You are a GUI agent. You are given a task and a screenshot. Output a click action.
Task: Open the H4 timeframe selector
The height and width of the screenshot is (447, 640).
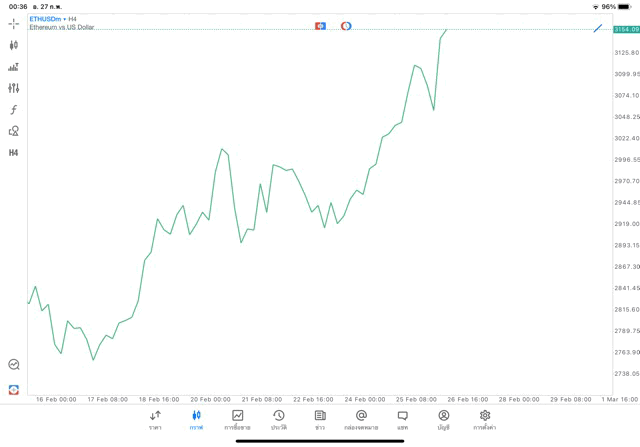click(14, 153)
